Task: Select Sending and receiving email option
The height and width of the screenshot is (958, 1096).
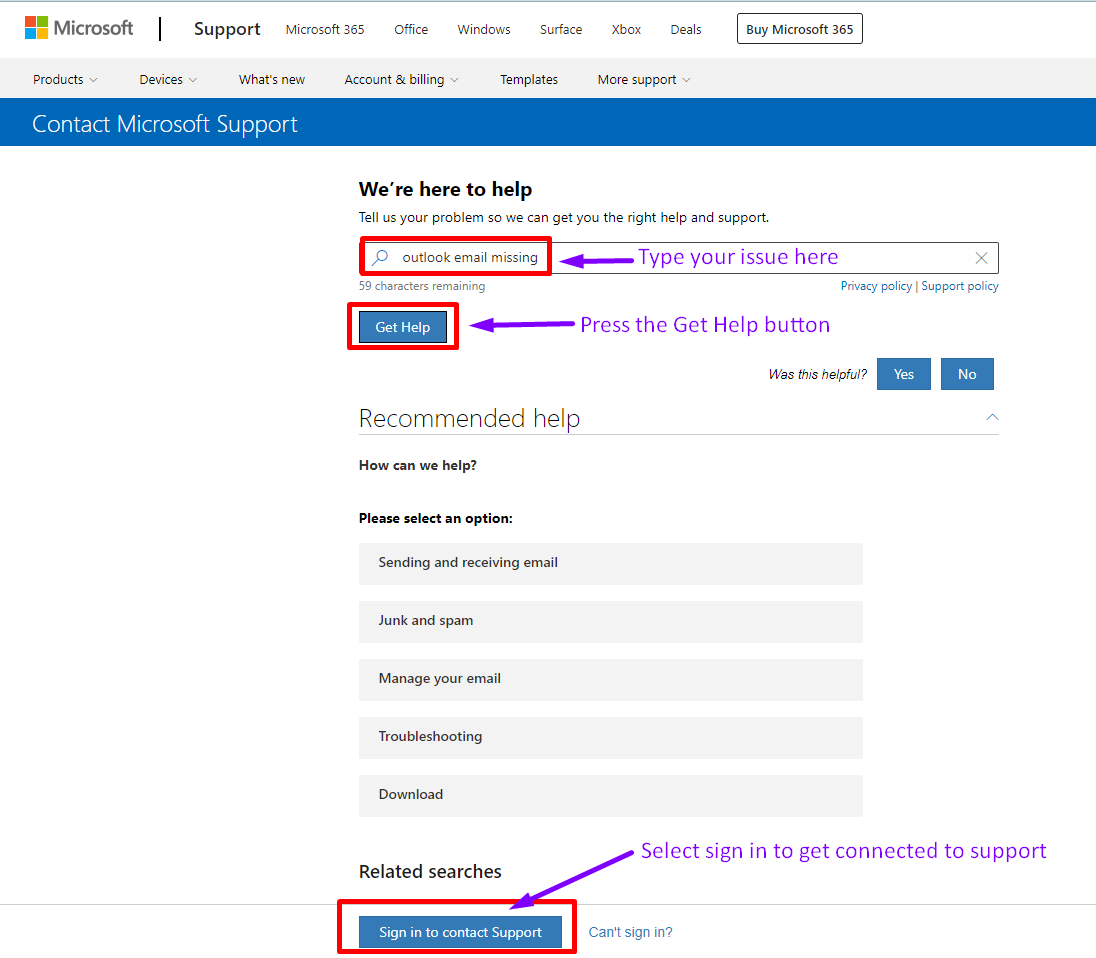Action: click(611, 564)
